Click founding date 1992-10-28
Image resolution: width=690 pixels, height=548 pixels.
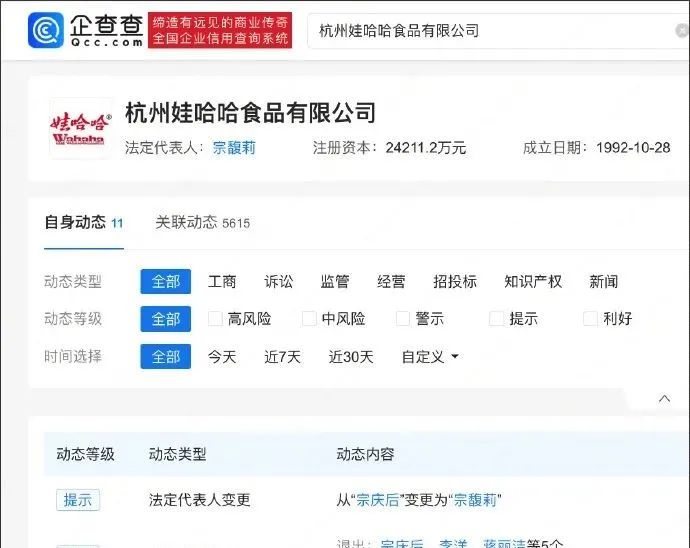pos(633,147)
